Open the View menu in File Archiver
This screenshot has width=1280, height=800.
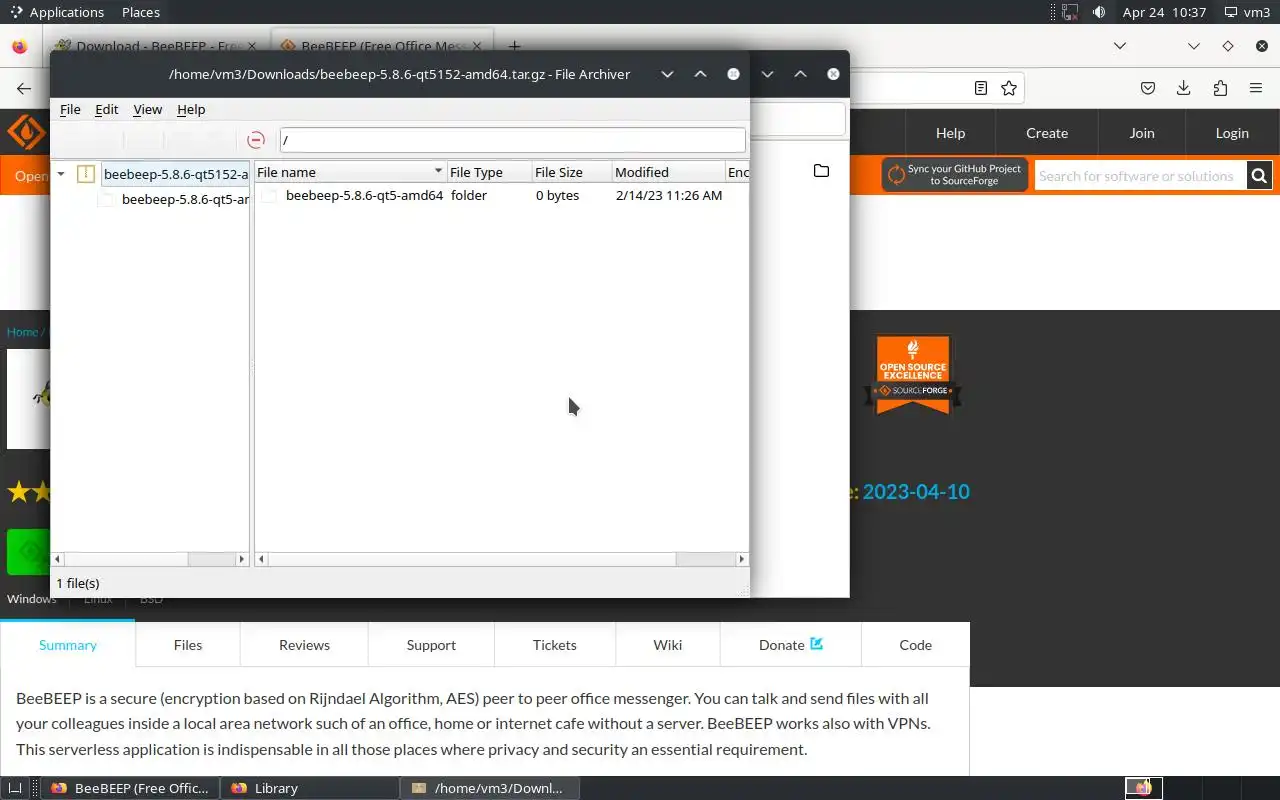(x=147, y=109)
